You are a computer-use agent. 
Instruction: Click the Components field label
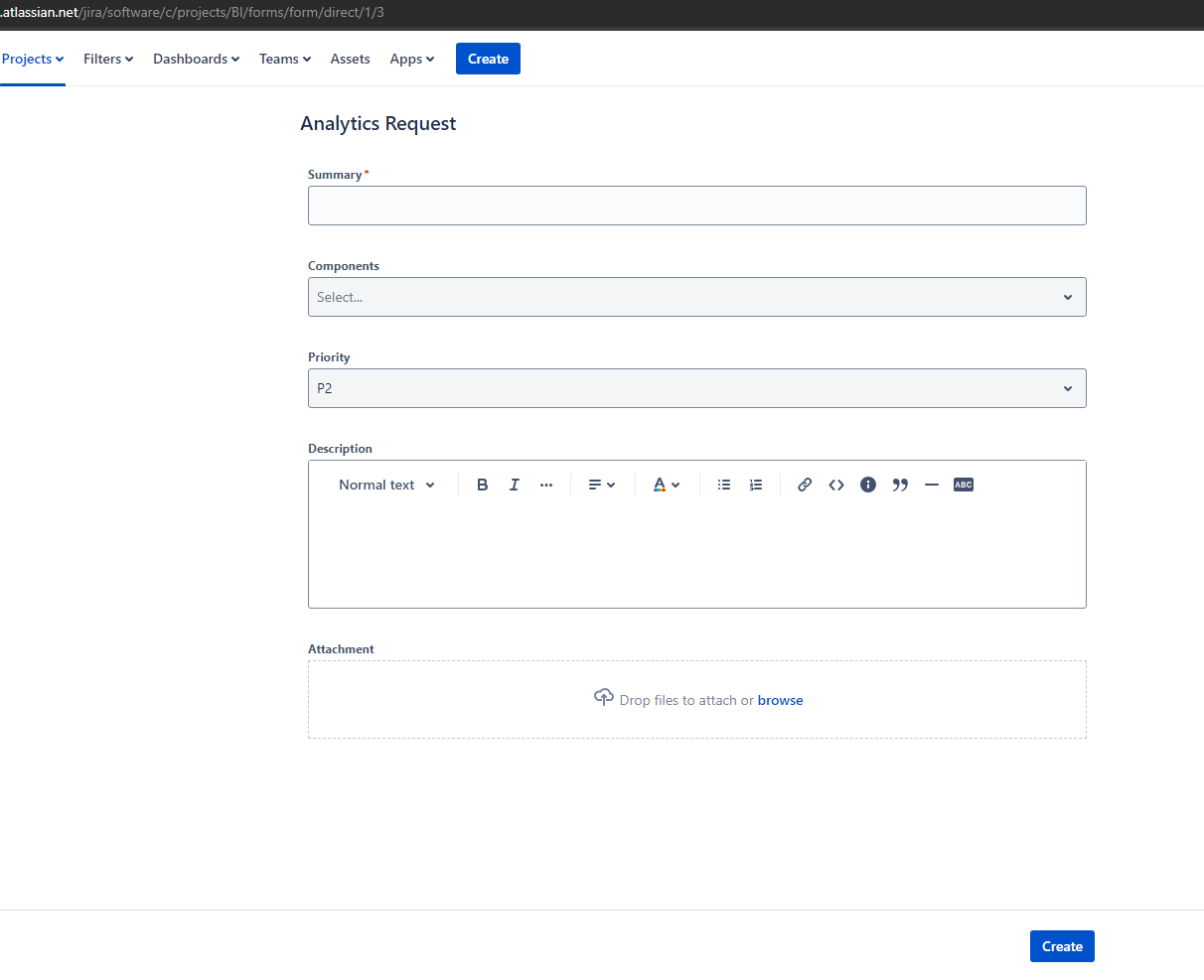tap(344, 266)
